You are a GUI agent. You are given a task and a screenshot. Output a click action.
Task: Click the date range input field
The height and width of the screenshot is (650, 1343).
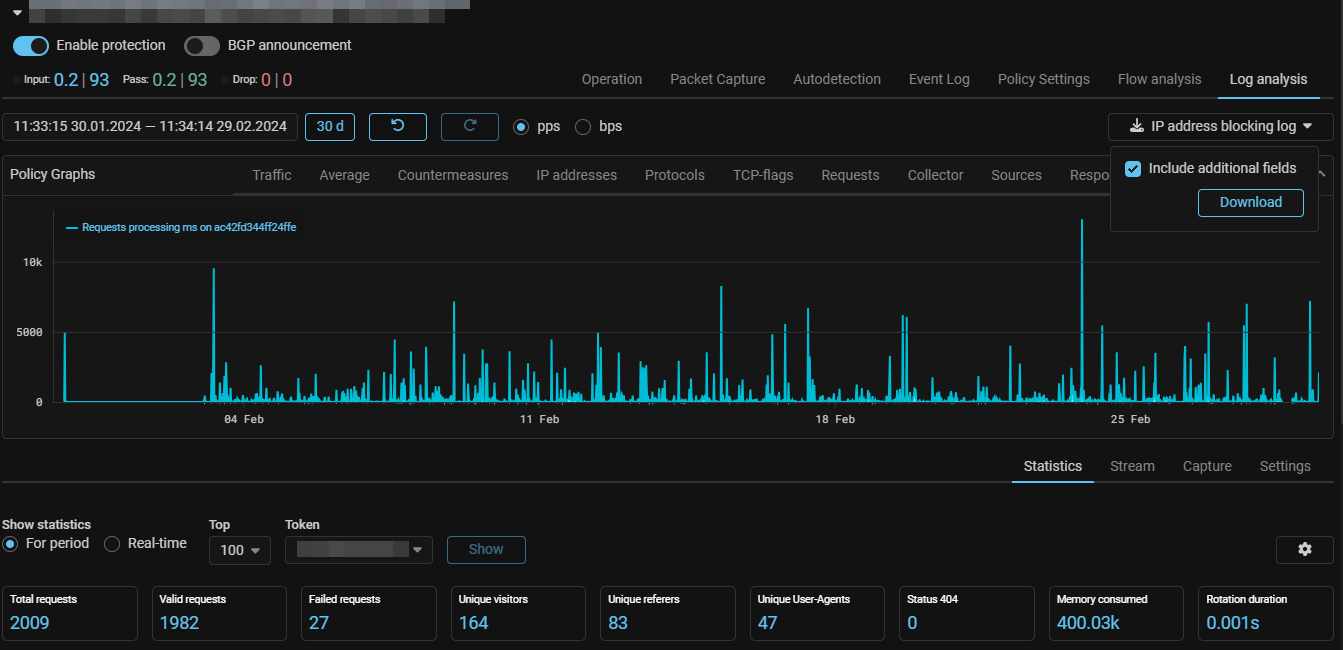(150, 127)
